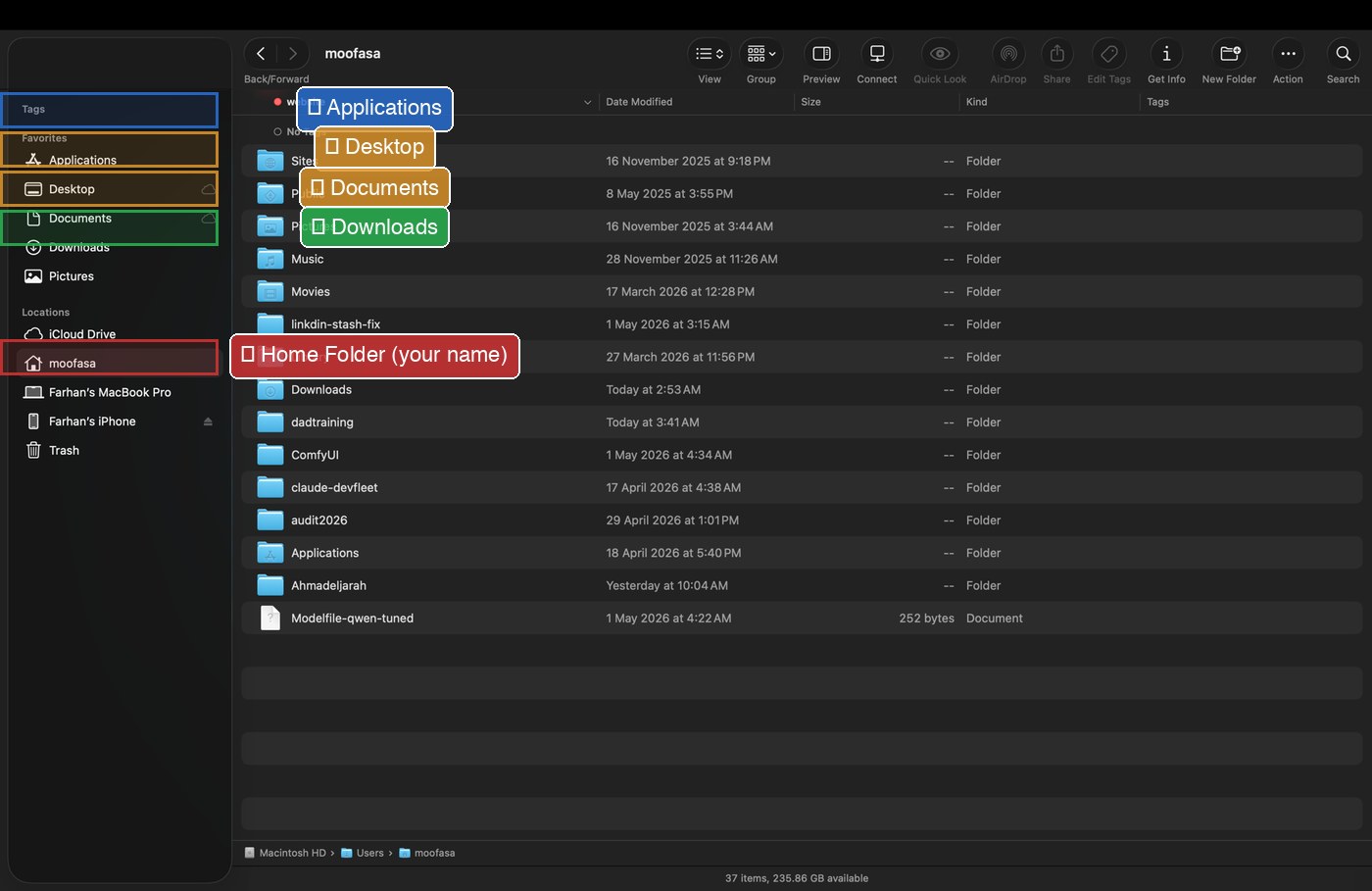Toggle the Preview pane
1372x891 pixels.
(x=821, y=54)
